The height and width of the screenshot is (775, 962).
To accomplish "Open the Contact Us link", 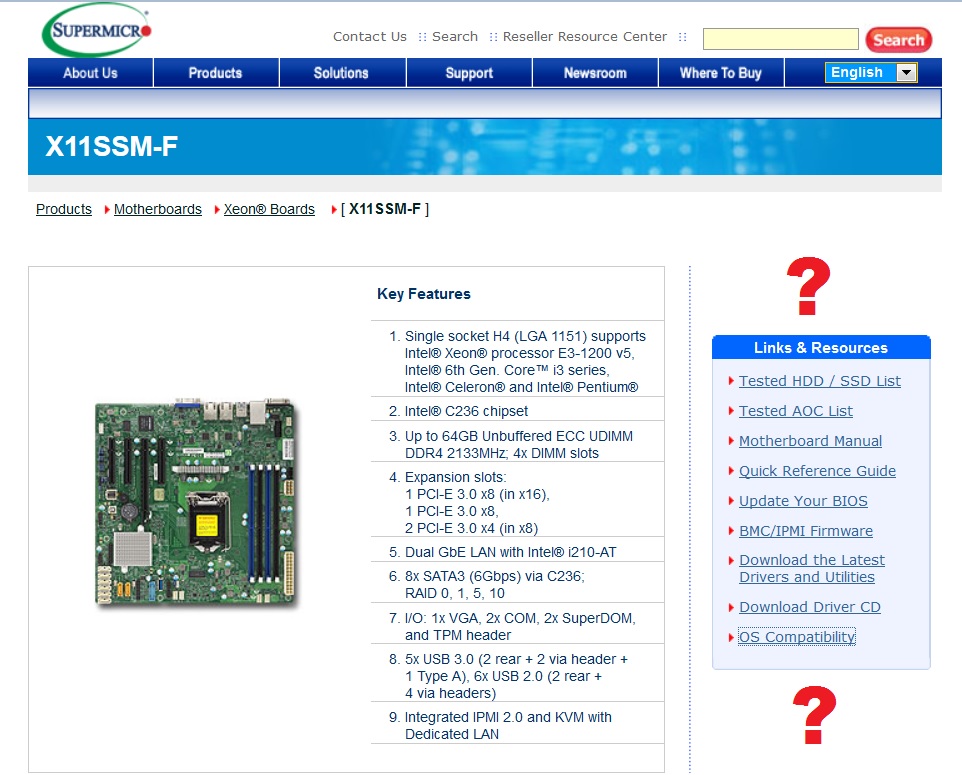I will click(x=369, y=37).
